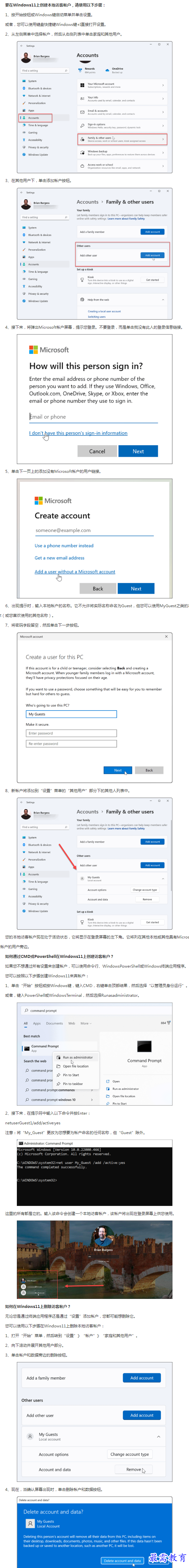Image resolution: width=189 pixels, height=1568 pixels.
Task: Click 'Switching users' help link
Action: (96, 316)
